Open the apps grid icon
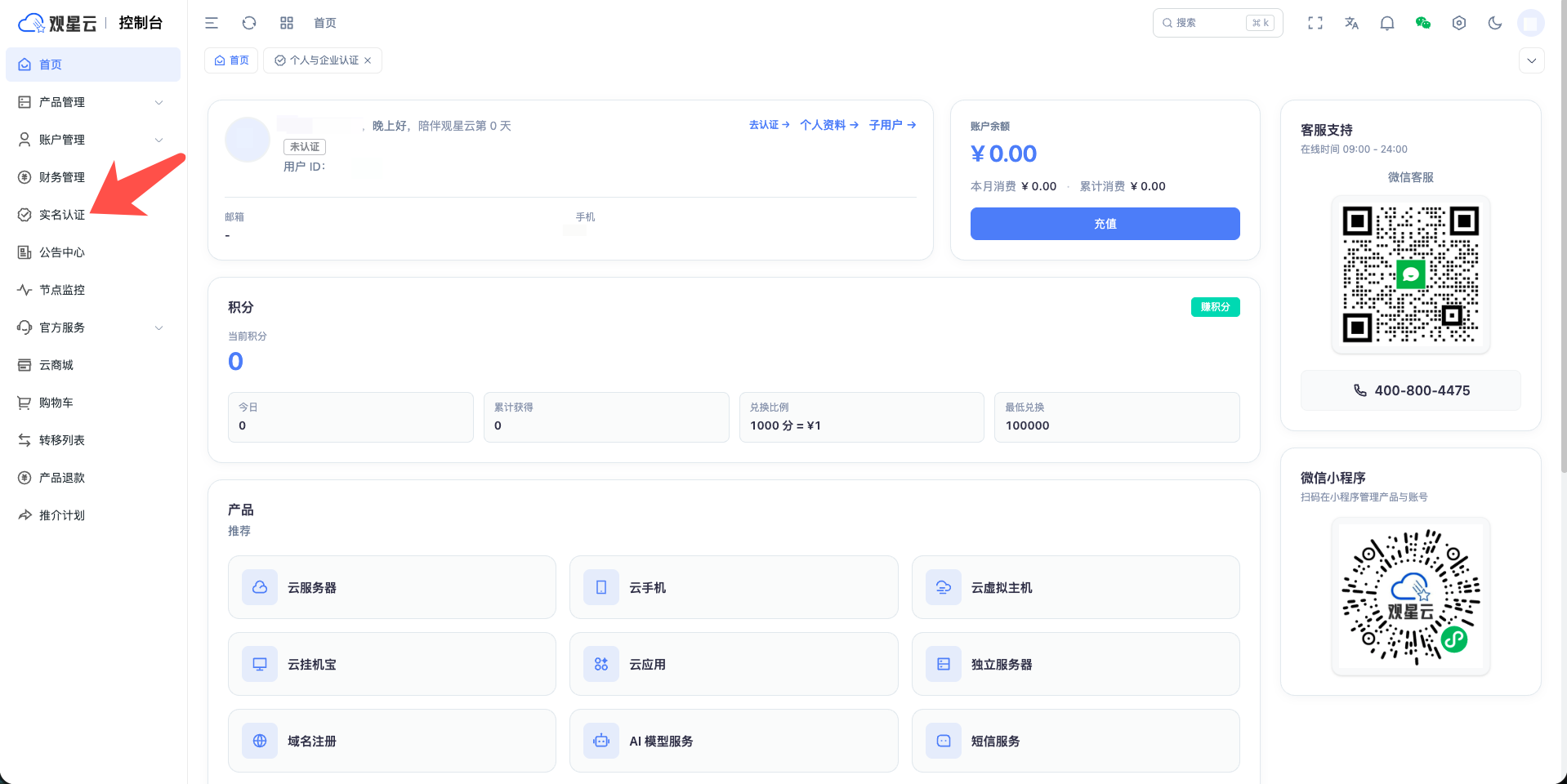Screen dimensions: 1567x784 (x=287, y=23)
